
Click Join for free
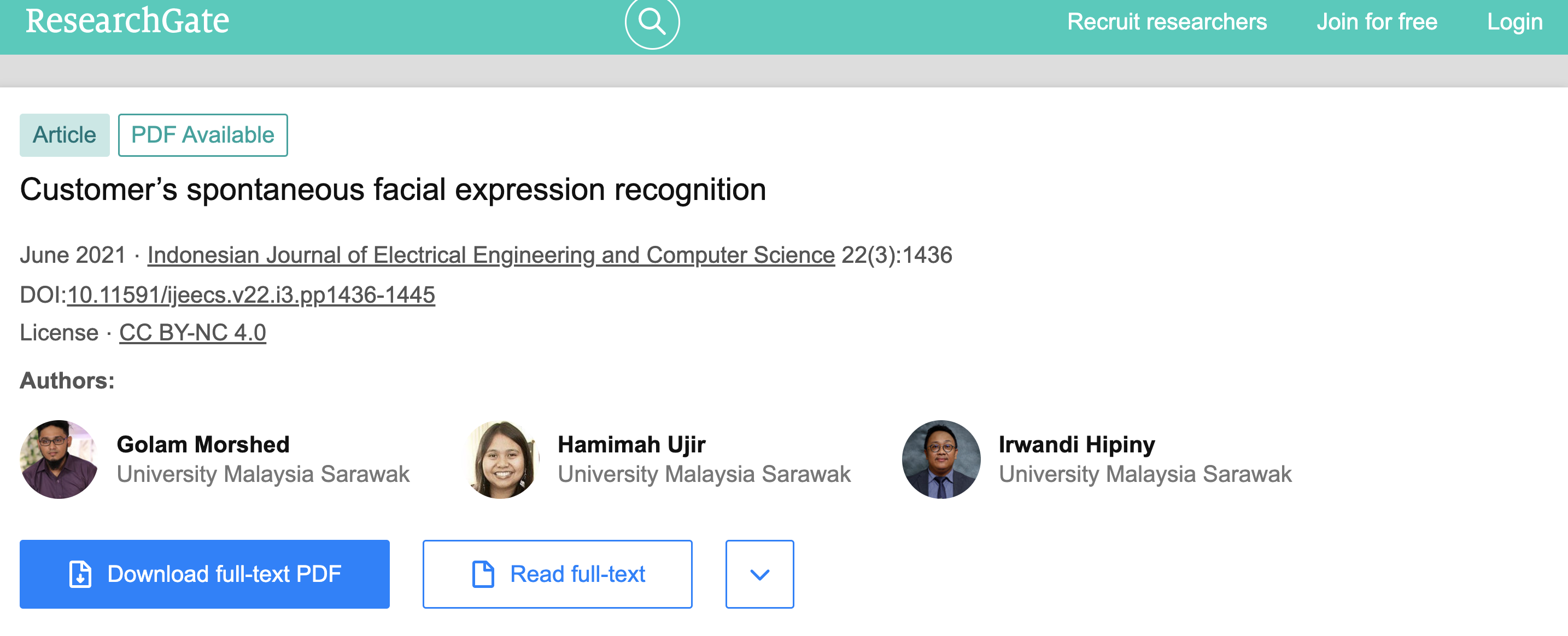(1377, 22)
